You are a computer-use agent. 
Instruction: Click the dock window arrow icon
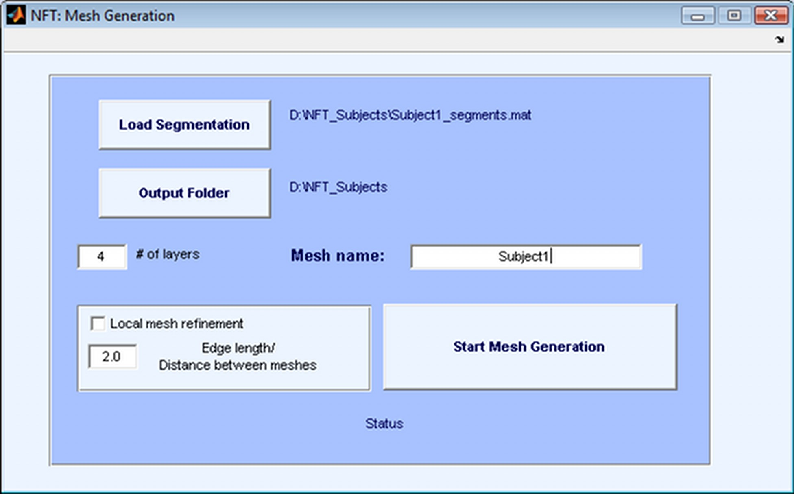point(779,40)
